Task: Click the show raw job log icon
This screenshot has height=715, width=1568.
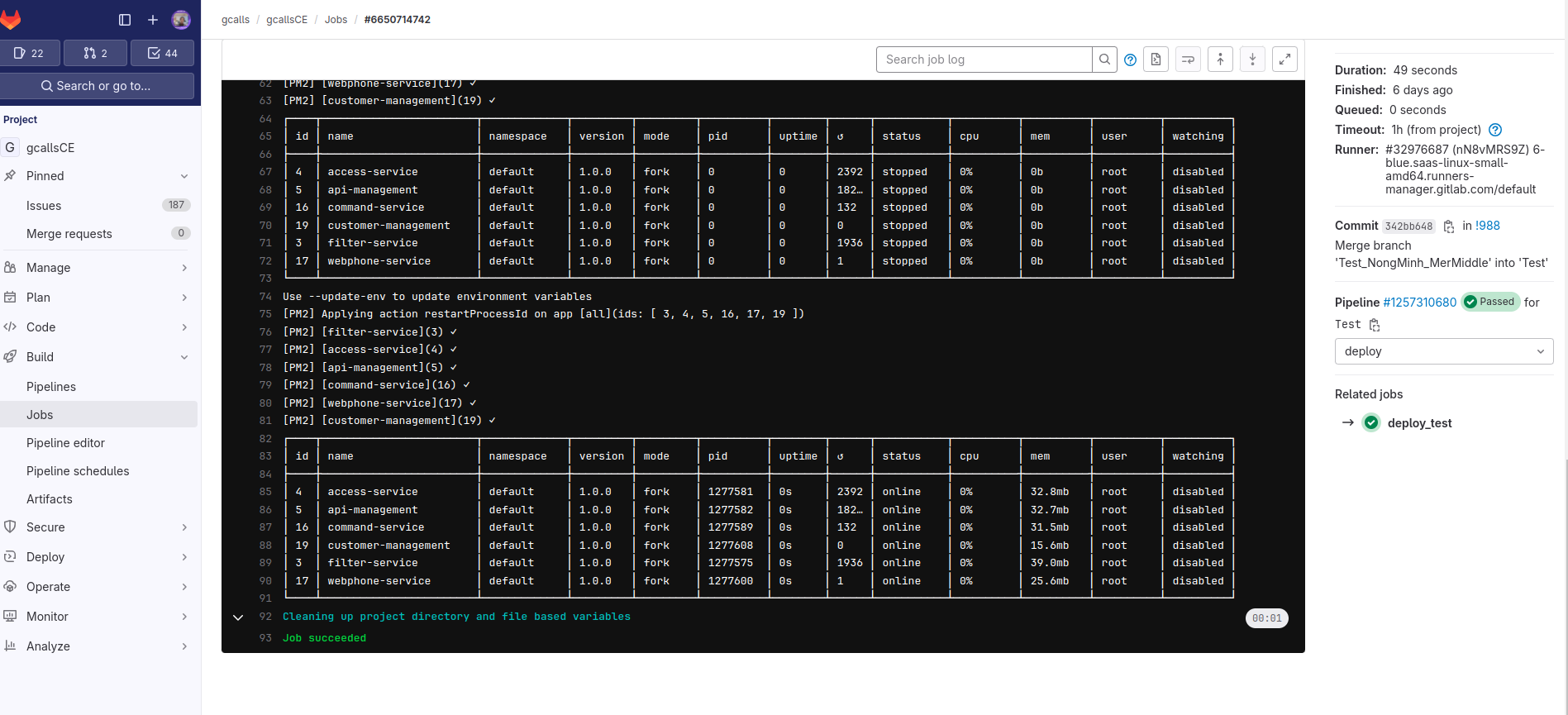Action: click(x=1156, y=60)
